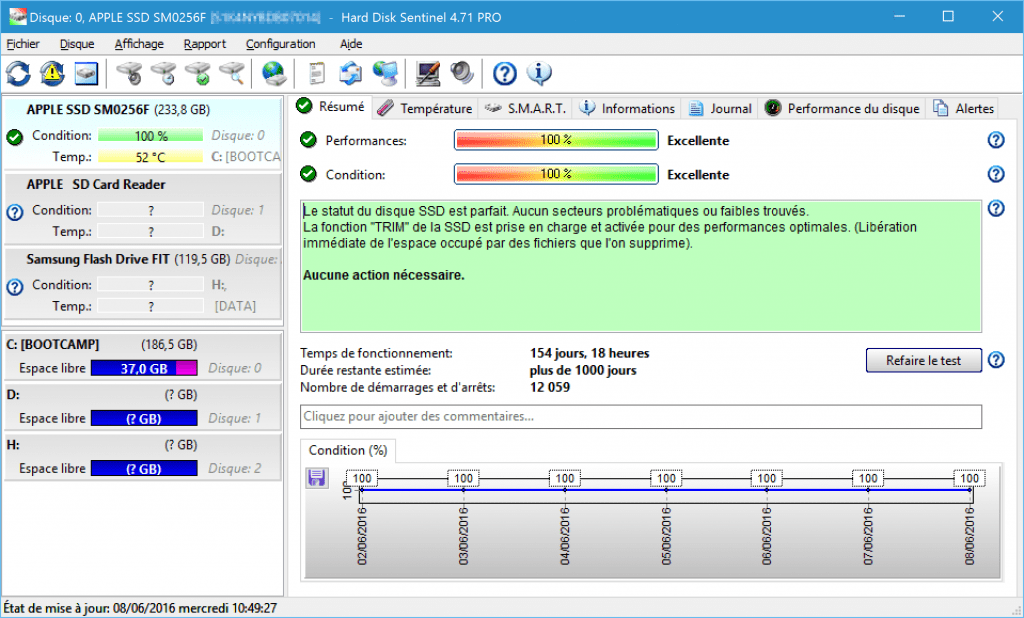The width and height of the screenshot is (1024, 618).
Task: Click the Condition 100 % bar in Résumé
Action: 556,174
